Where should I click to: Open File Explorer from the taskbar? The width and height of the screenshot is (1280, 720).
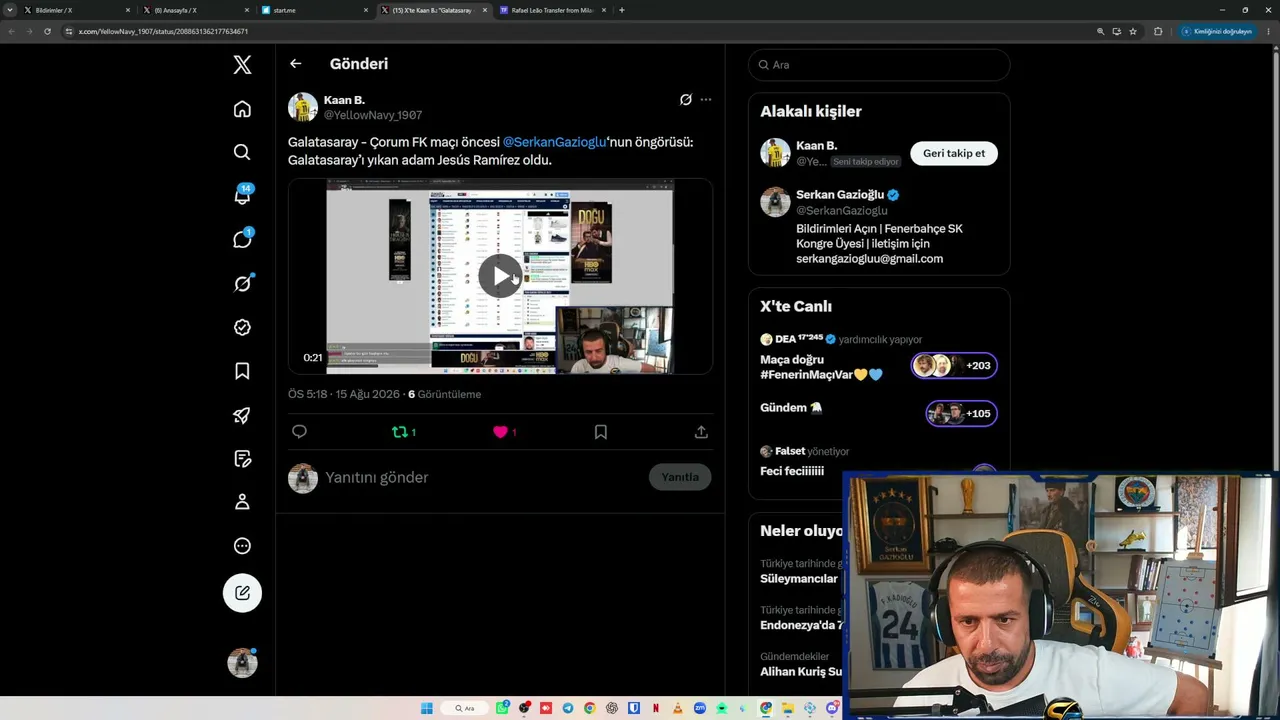788,708
